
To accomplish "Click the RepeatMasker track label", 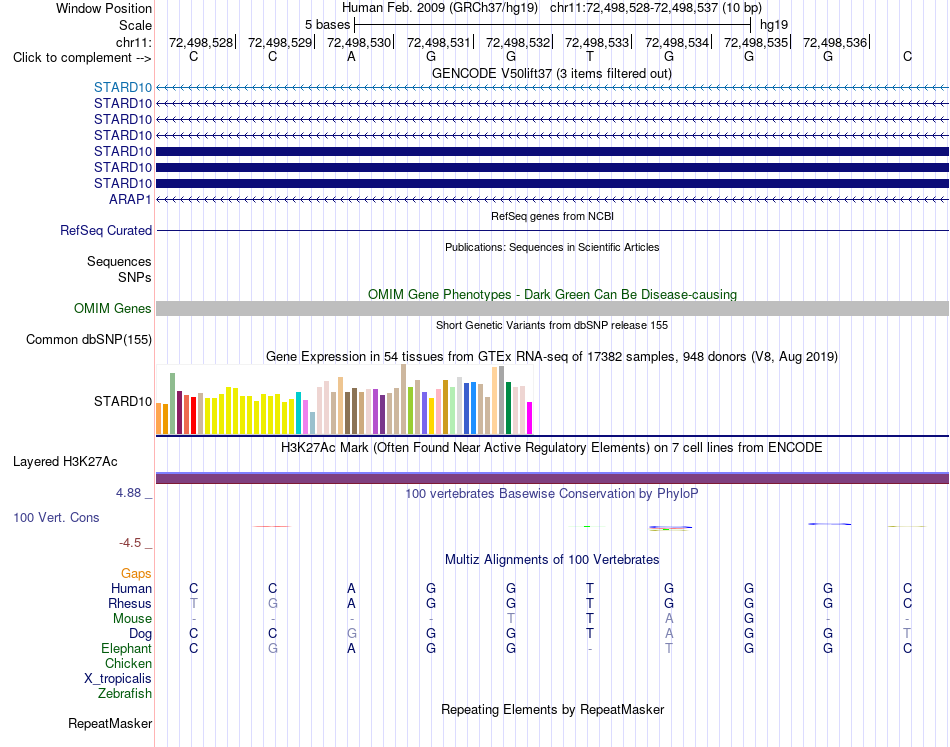I will click(x=110, y=723).
